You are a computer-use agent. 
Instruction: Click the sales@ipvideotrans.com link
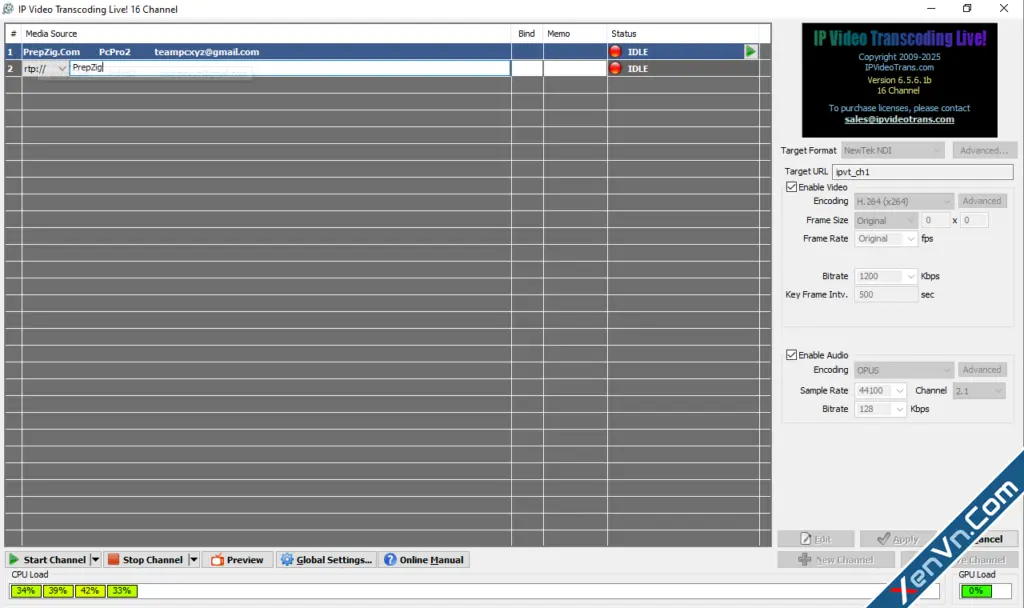click(x=899, y=120)
